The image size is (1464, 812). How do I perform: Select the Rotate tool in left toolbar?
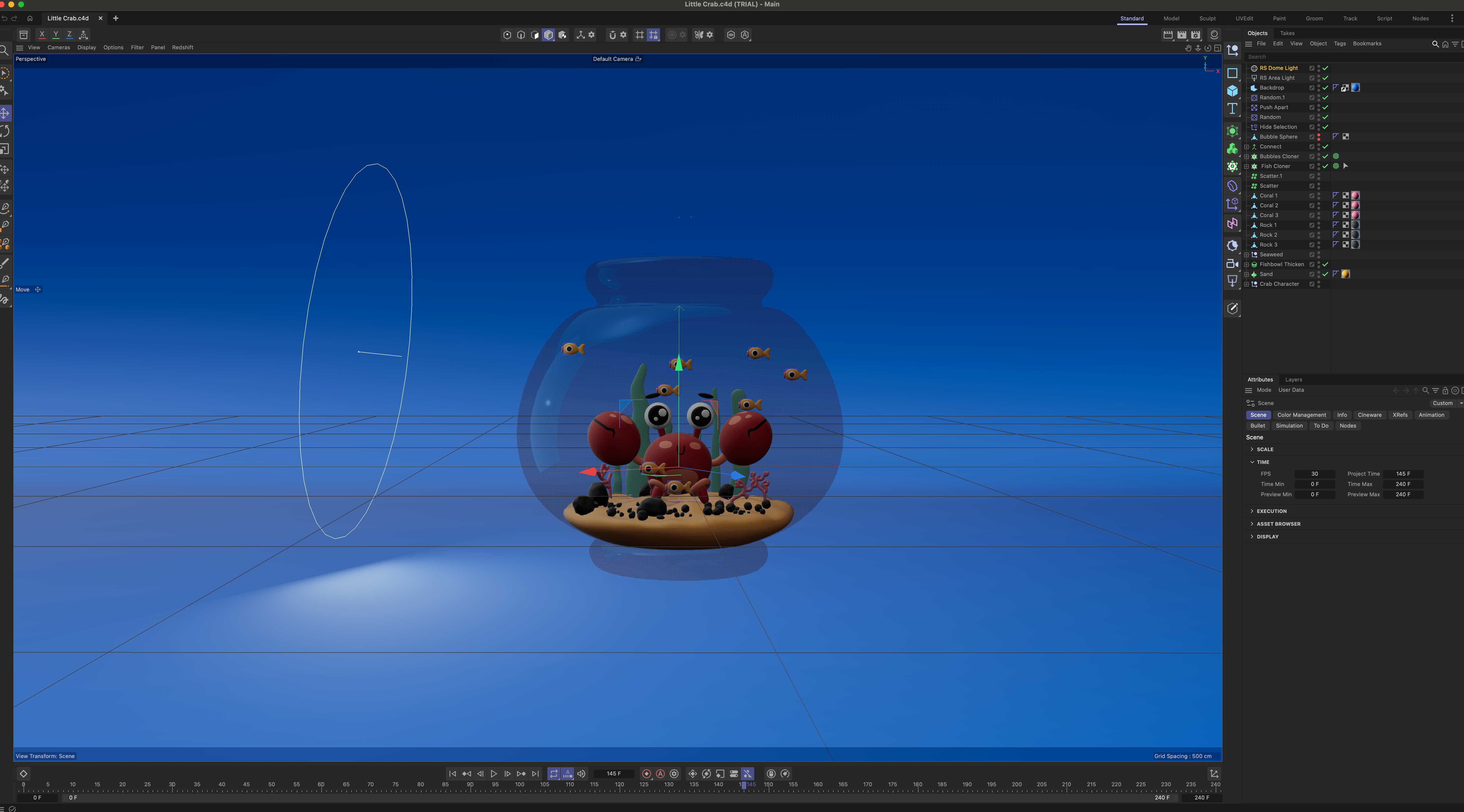(5, 131)
